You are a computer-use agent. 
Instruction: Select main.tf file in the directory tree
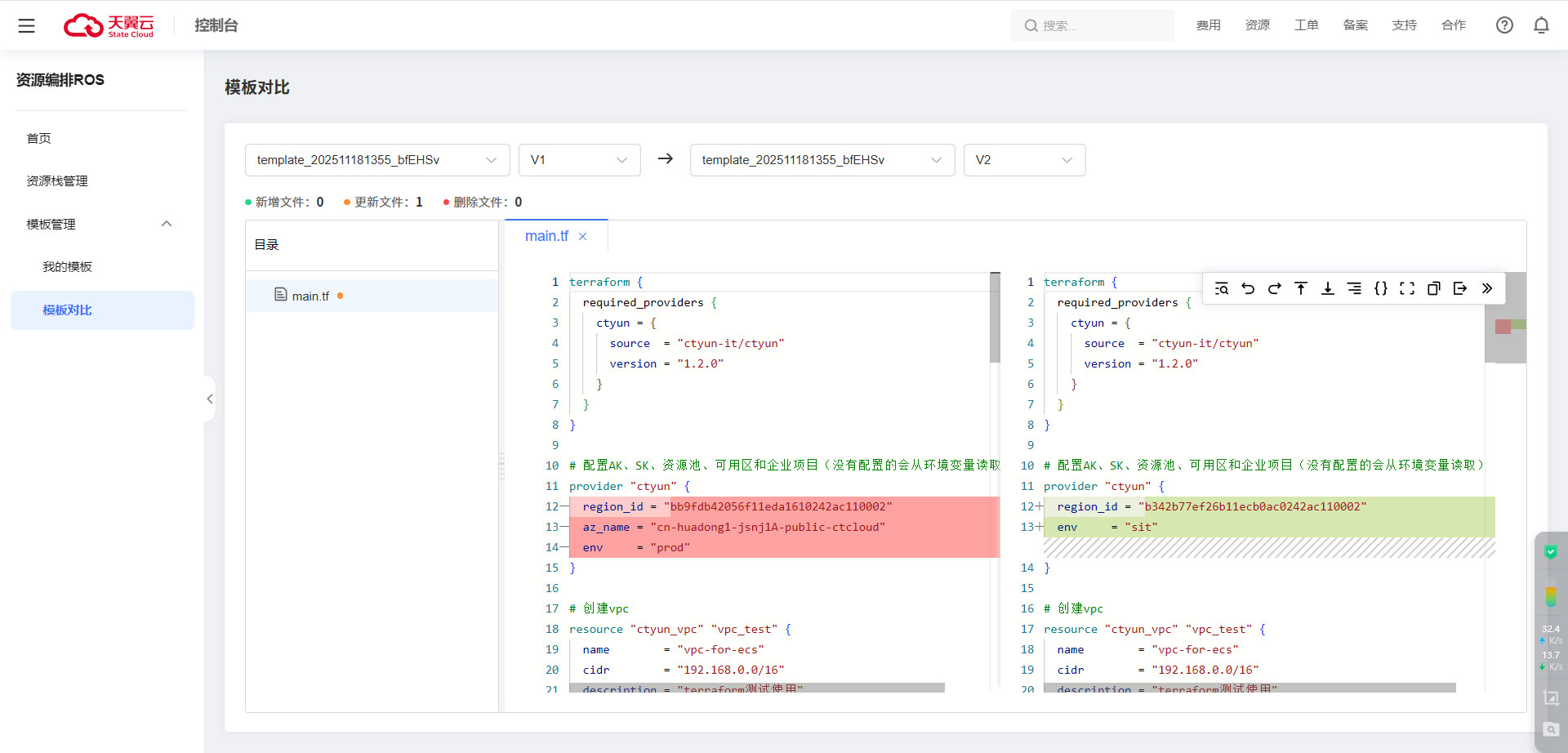(310, 296)
